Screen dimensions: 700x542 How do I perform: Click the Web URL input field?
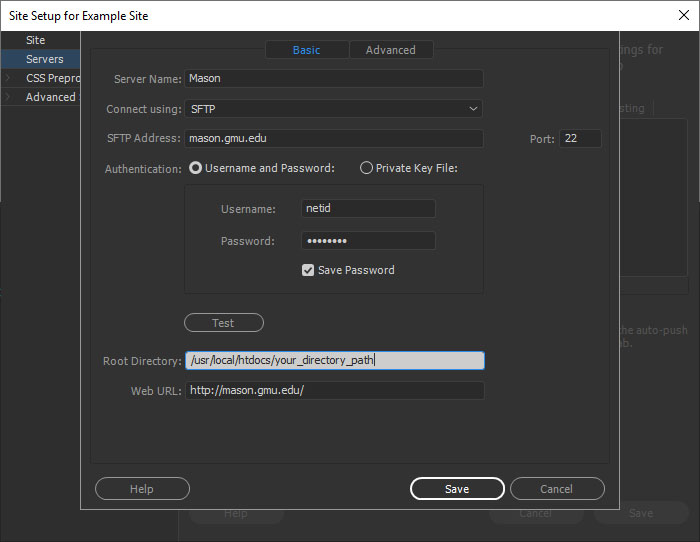[x=334, y=391]
